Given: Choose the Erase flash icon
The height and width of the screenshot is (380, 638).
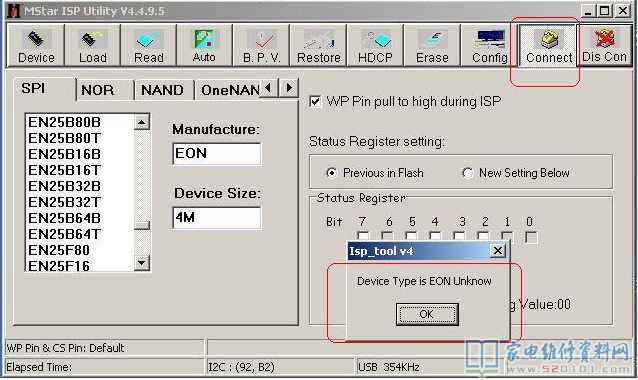Looking at the screenshot, I should (x=432, y=45).
